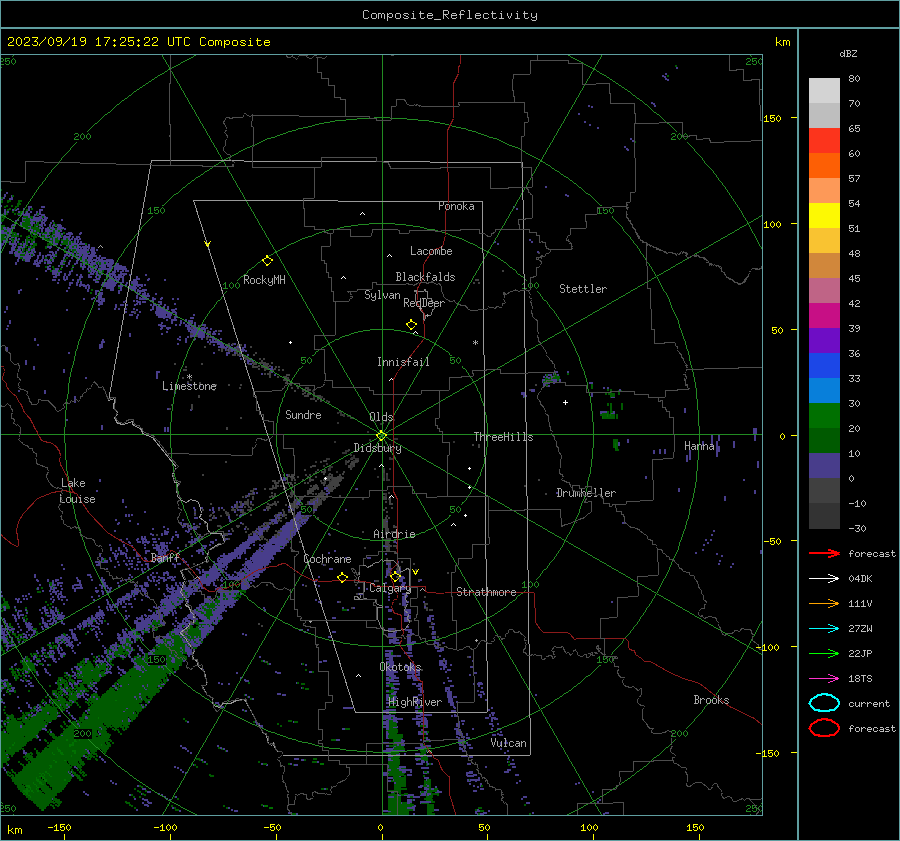Click the Sundre label
900x841 pixels.
click(x=303, y=414)
